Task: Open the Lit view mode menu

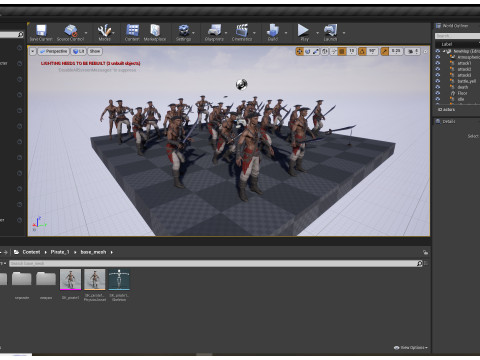Action: (x=79, y=51)
